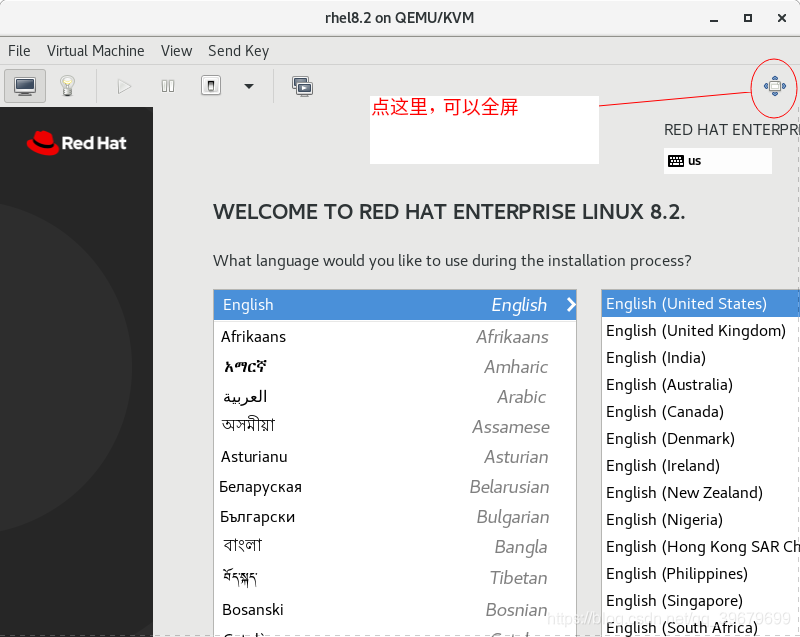This screenshot has width=800, height=637.
Task: Open shutdown options dropdown arrow
Action: pyautogui.click(x=248, y=86)
